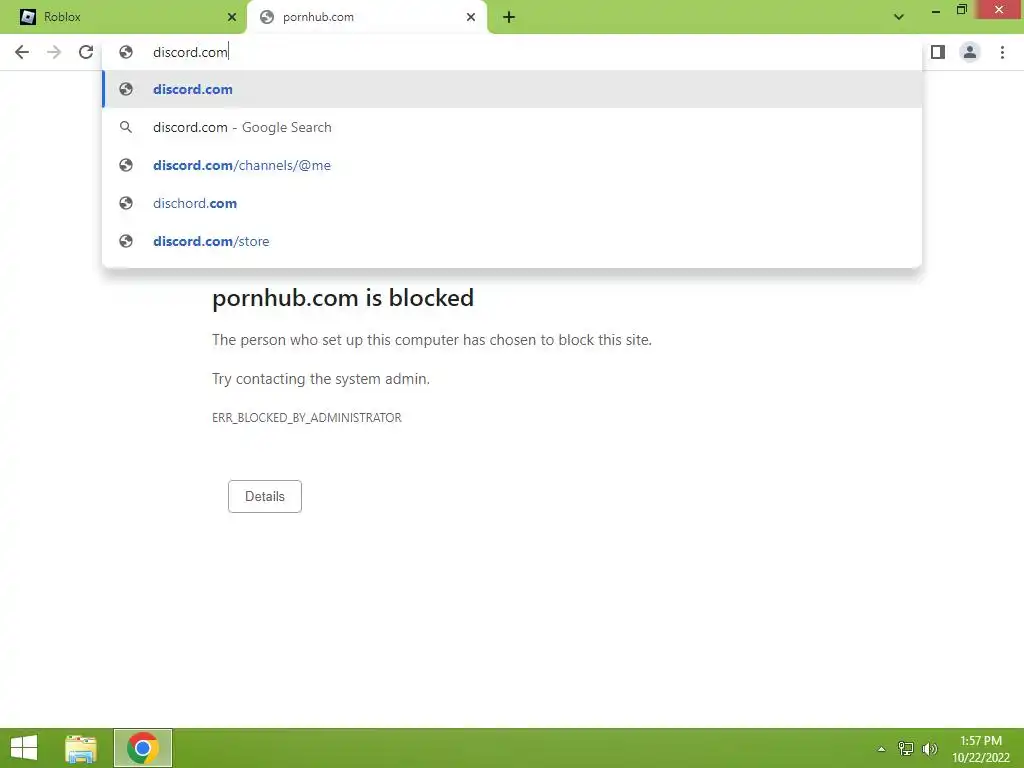Open the taskbar clock and date

click(981, 749)
